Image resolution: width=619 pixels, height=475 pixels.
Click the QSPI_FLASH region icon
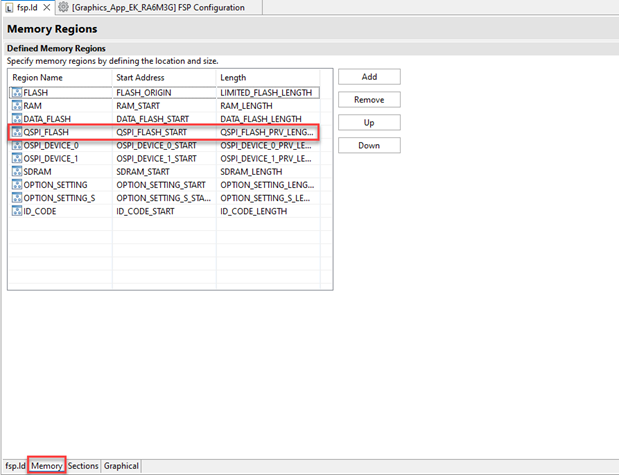[16, 132]
